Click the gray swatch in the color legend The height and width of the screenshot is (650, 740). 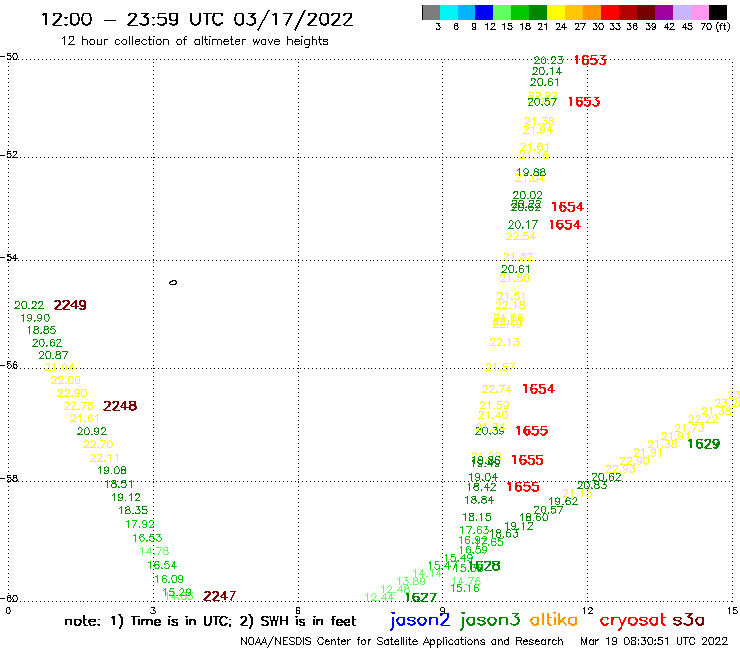tap(431, 12)
